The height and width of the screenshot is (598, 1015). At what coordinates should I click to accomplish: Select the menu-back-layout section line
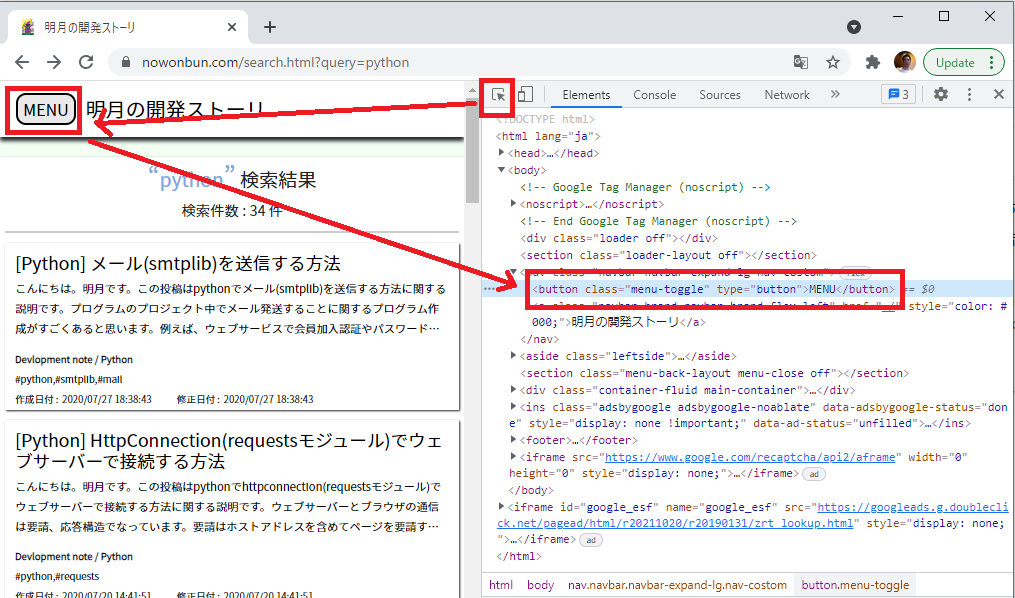click(715, 373)
